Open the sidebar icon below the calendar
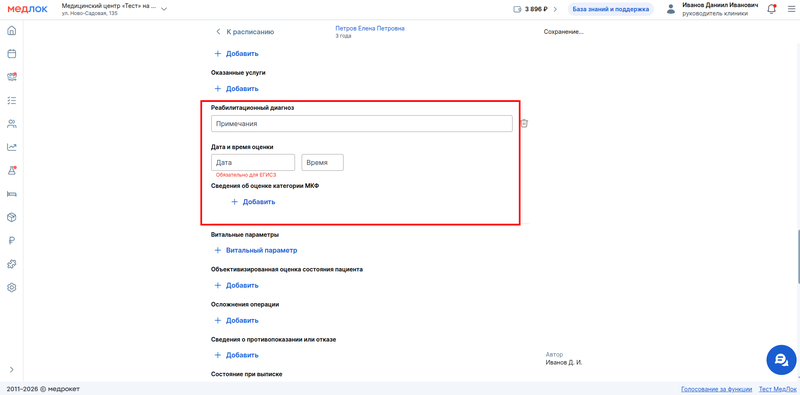Image resolution: width=800 pixels, height=395 pixels. [x=12, y=77]
